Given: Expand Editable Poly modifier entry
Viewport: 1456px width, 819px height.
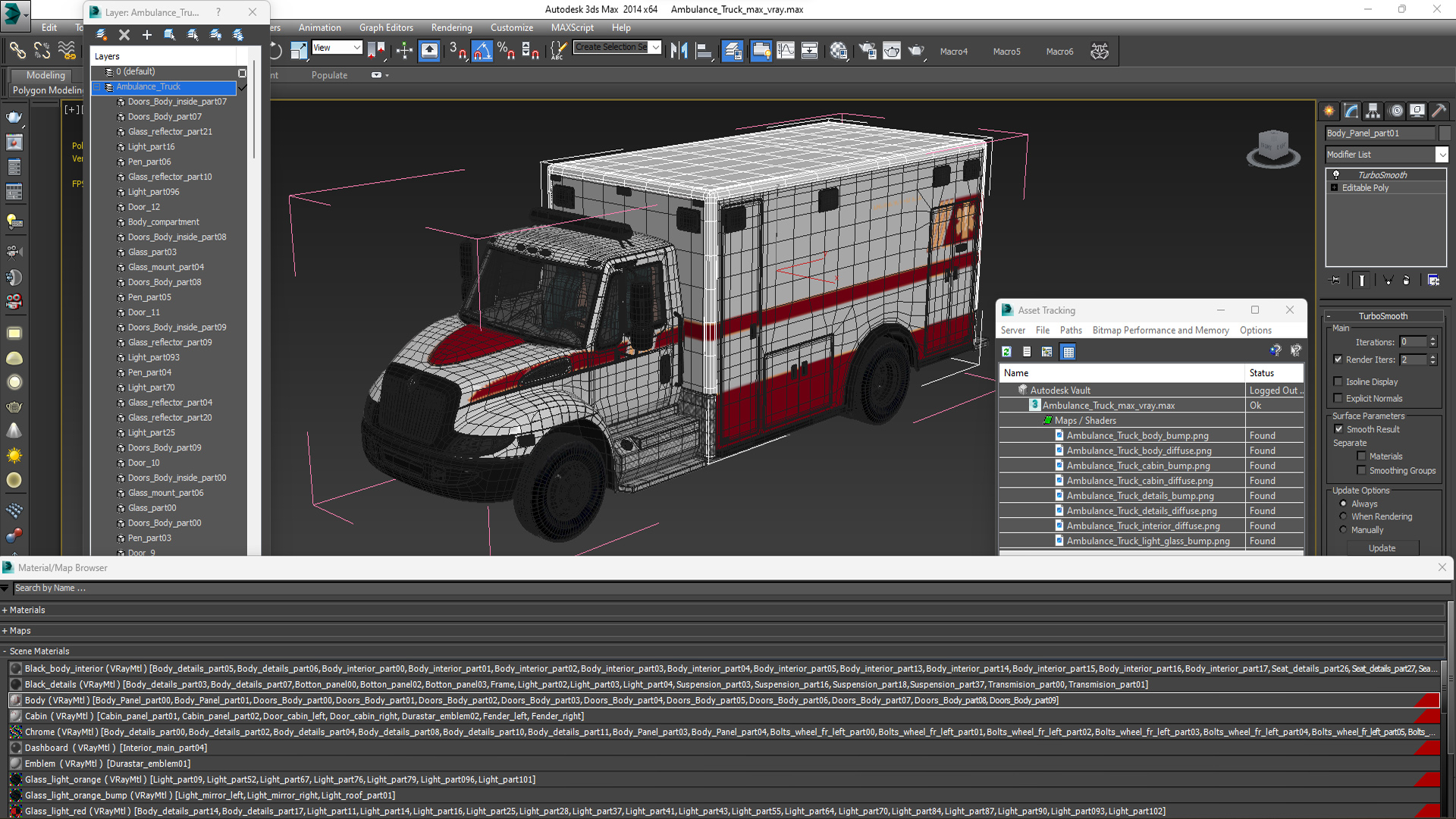Looking at the screenshot, I should [x=1334, y=187].
